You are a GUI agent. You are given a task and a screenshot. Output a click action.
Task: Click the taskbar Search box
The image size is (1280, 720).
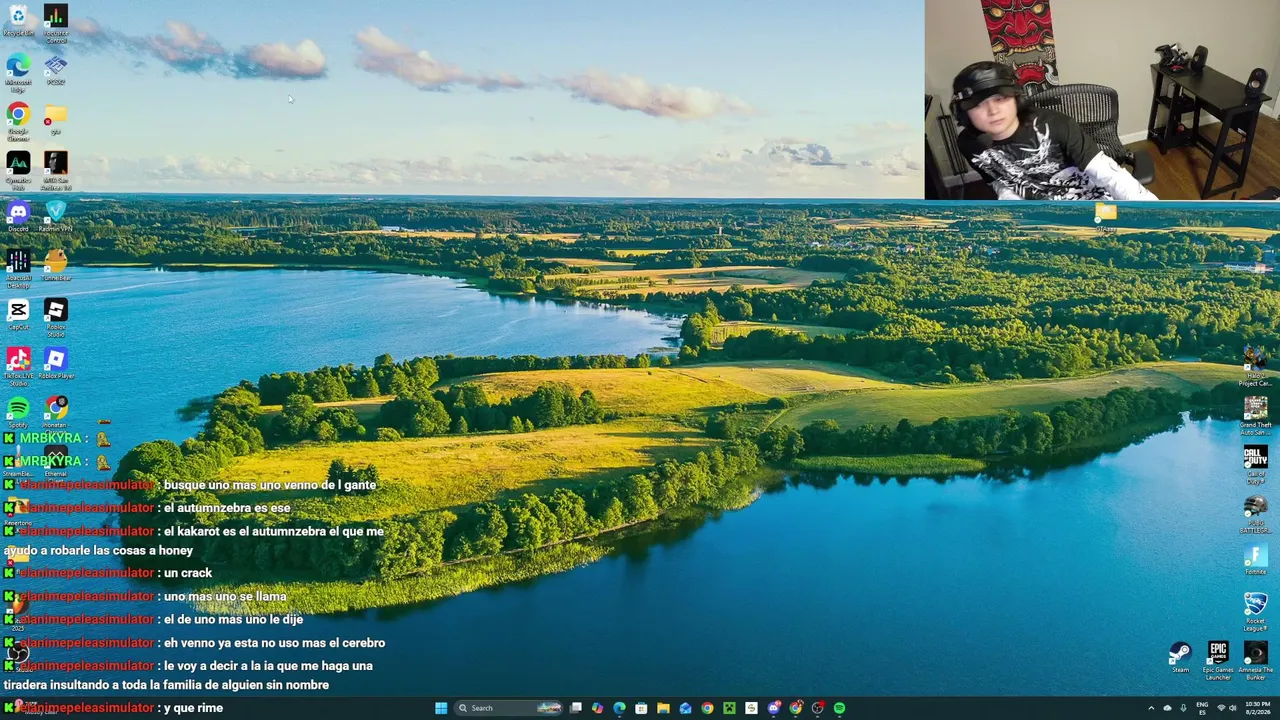pos(510,708)
